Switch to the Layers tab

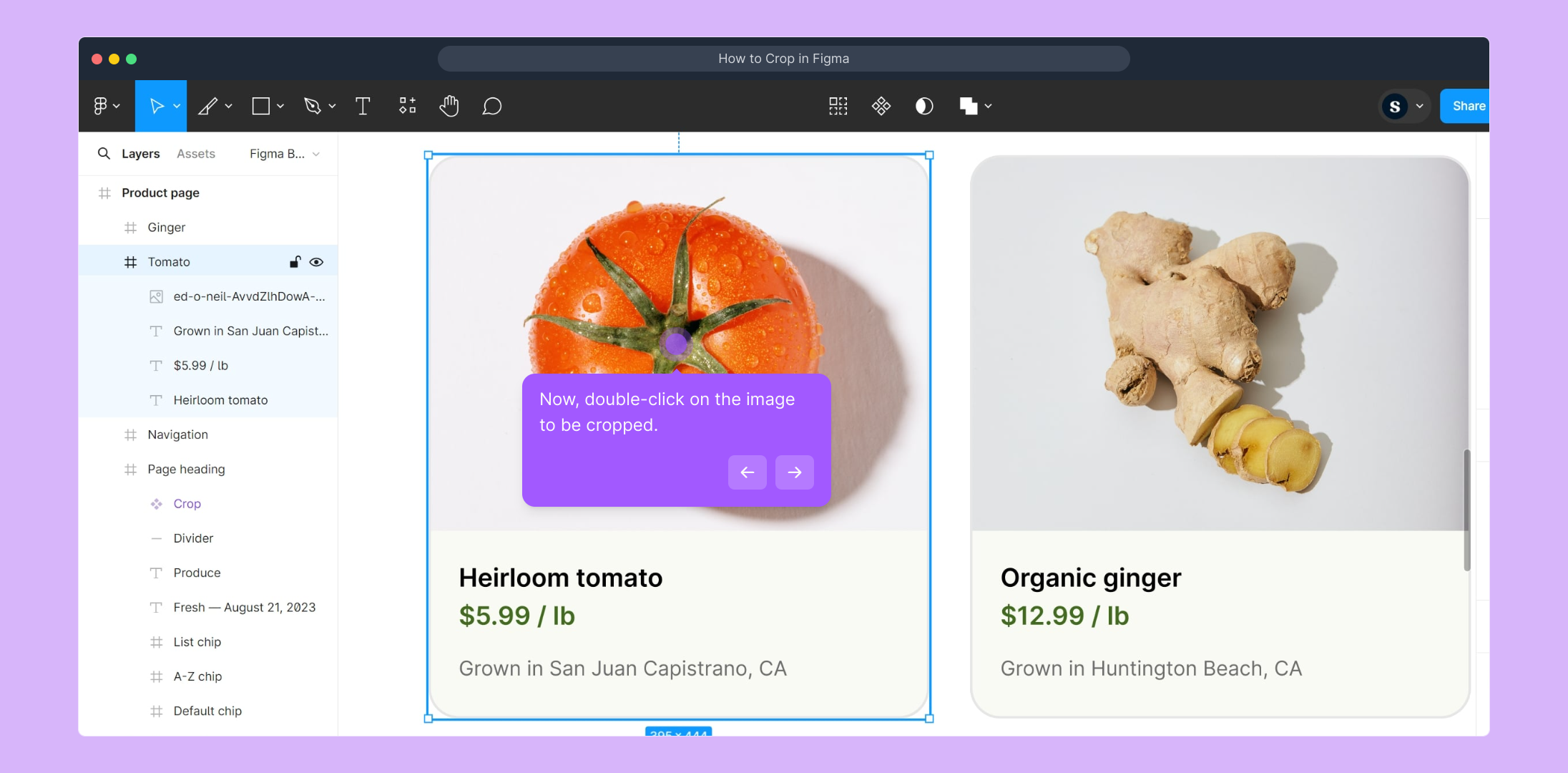pyautogui.click(x=140, y=154)
